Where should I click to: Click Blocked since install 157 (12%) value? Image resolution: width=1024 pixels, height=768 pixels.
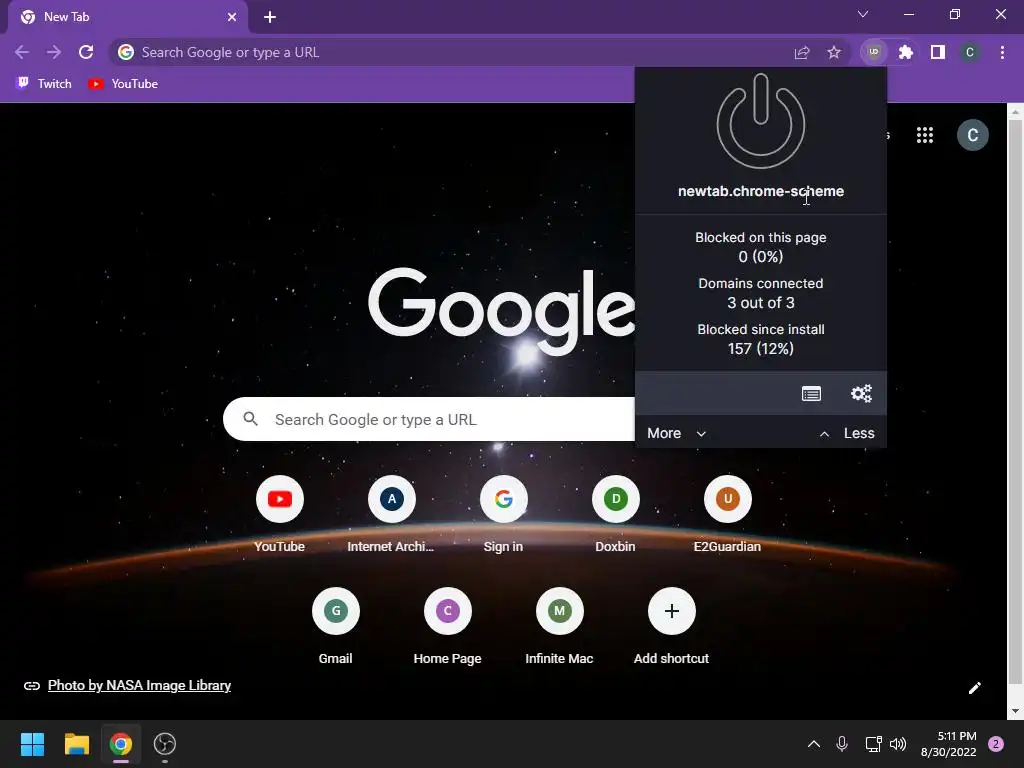point(761,349)
